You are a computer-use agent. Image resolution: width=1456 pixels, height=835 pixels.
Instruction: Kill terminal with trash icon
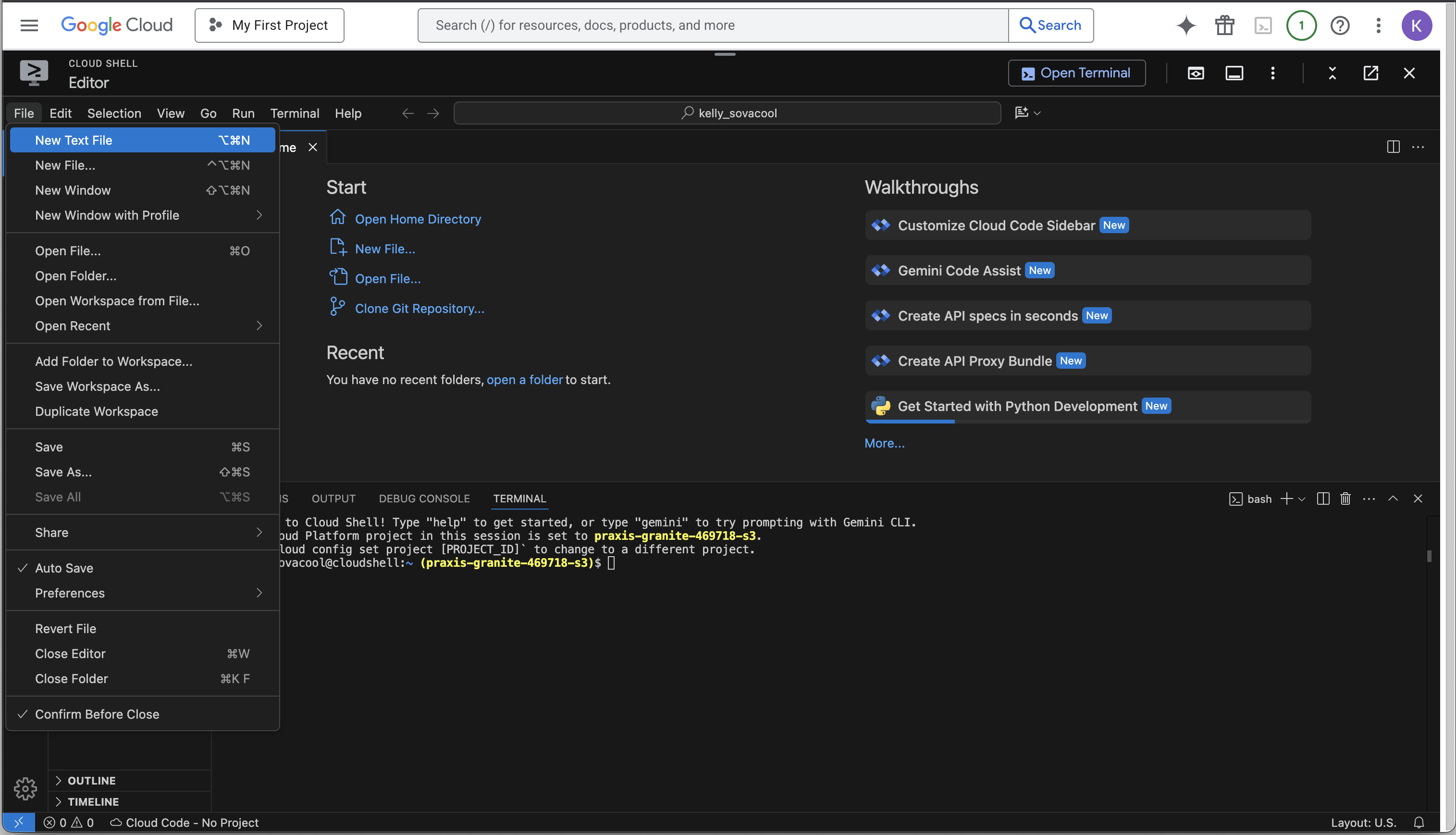pos(1345,499)
